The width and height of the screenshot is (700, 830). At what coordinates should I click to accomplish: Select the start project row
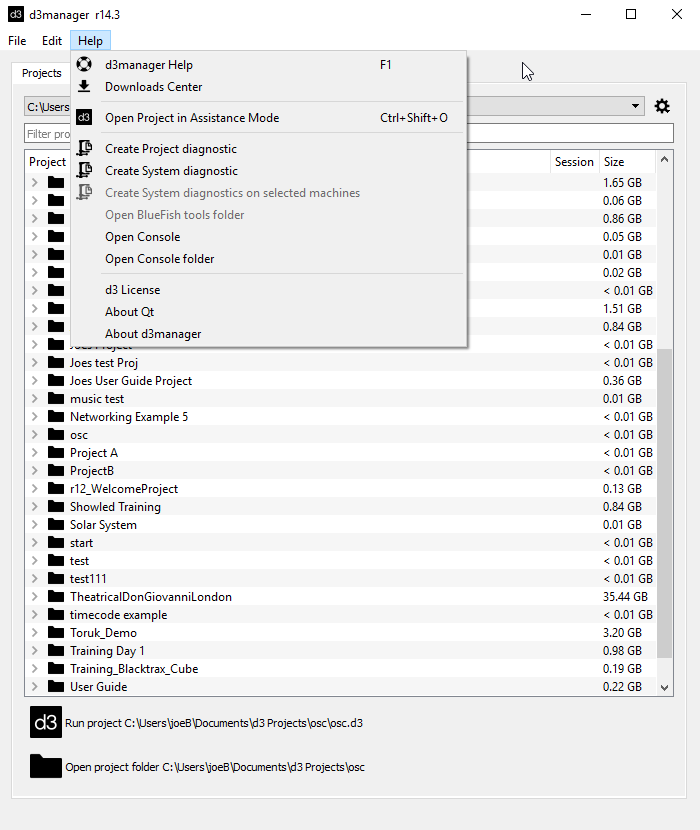tap(81, 543)
